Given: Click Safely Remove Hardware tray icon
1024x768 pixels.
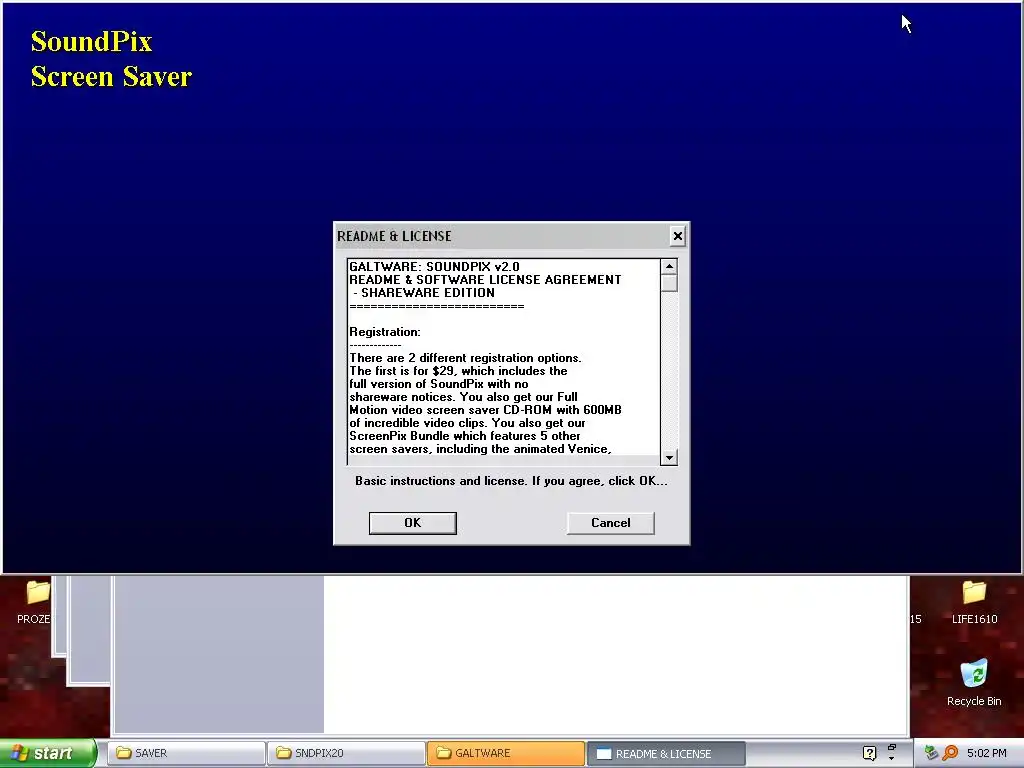Looking at the screenshot, I should coord(931,753).
